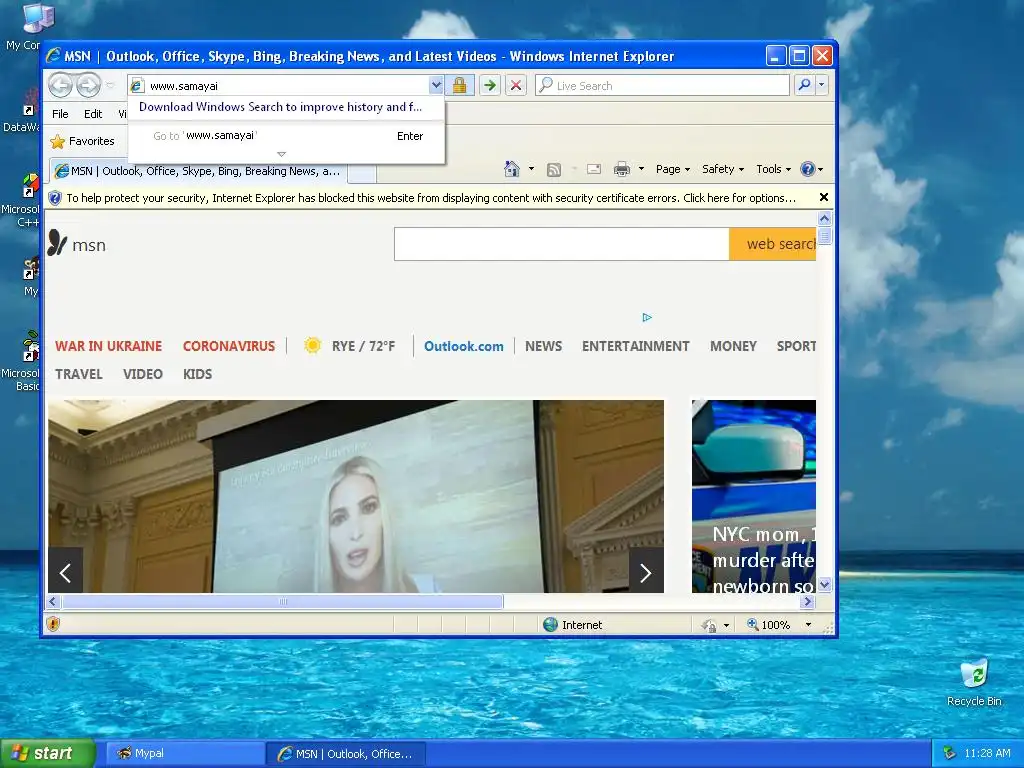The width and height of the screenshot is (1024, 768).
Task: Select the MSN browser tab
Action: coord(198,171)
